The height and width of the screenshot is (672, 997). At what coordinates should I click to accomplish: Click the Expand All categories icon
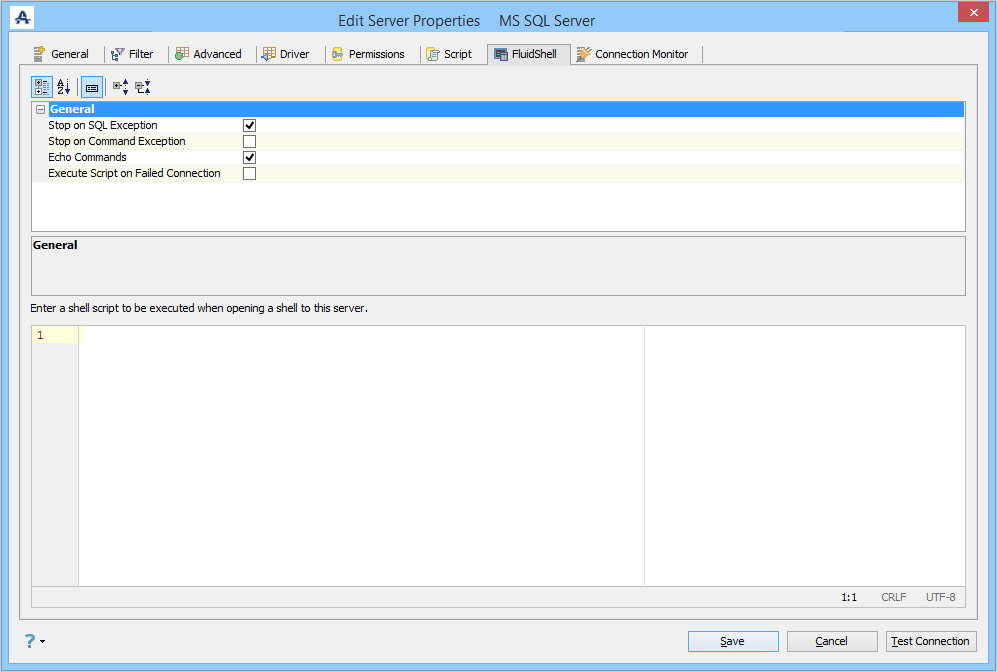pos(121,87)
